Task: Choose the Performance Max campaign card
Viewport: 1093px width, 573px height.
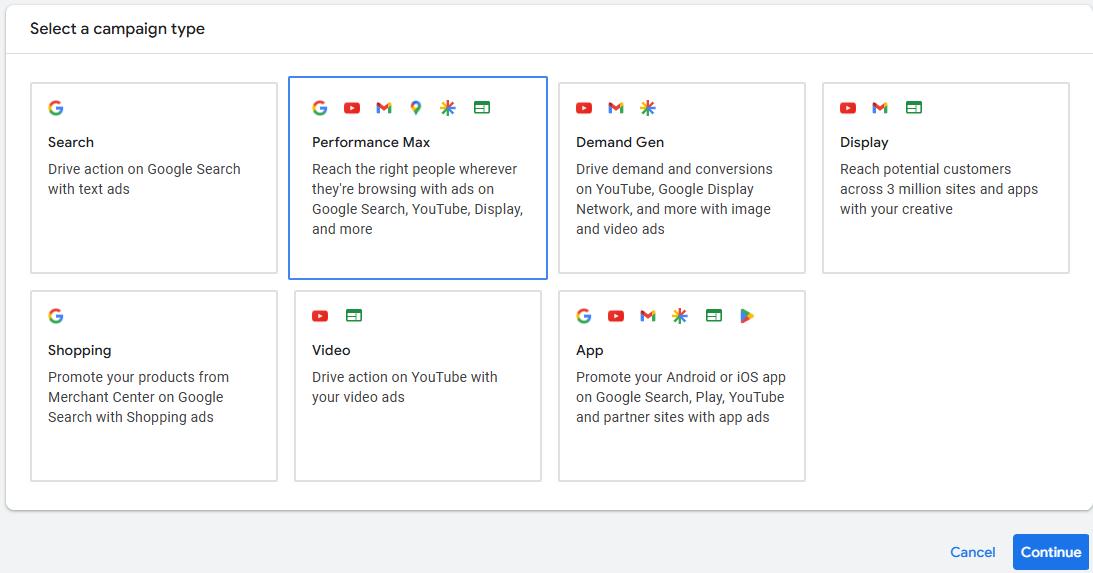Action: click(x=418, y=178)
